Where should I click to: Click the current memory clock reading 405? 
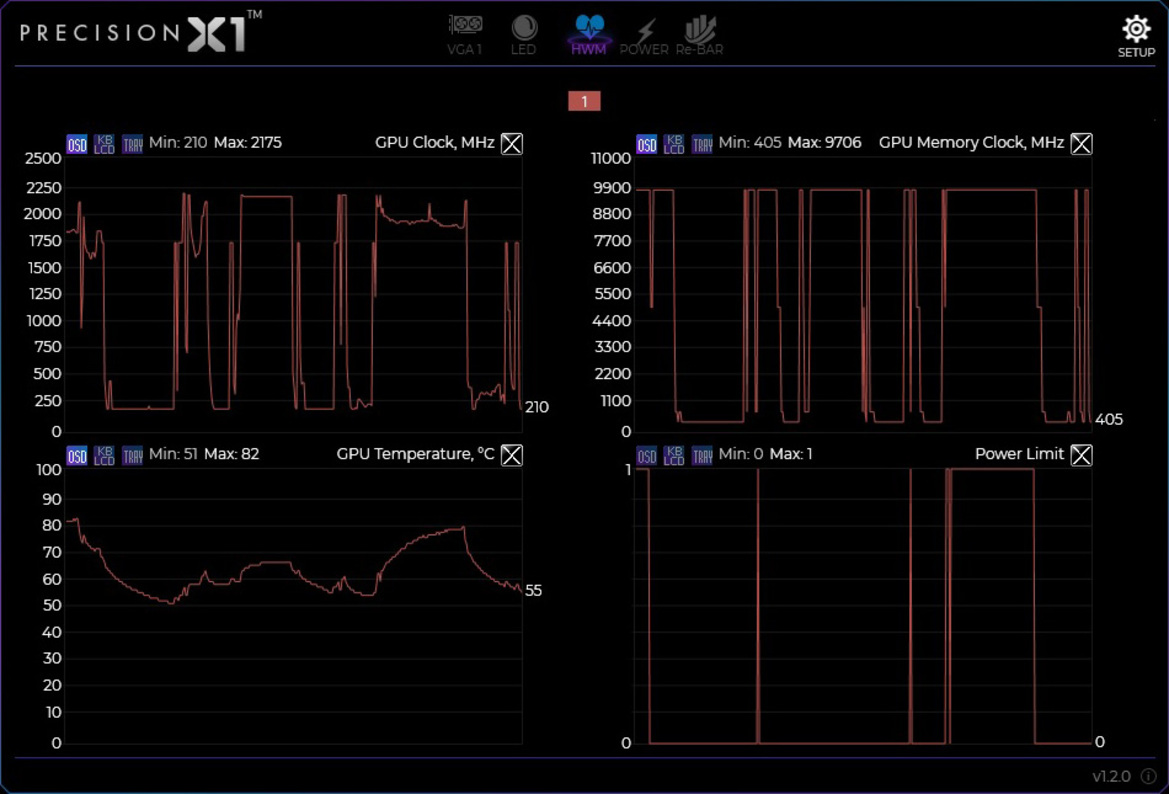point(1109,420)
